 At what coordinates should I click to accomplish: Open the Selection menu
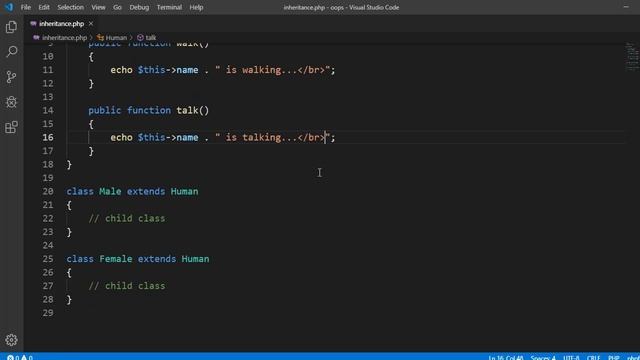70,7
